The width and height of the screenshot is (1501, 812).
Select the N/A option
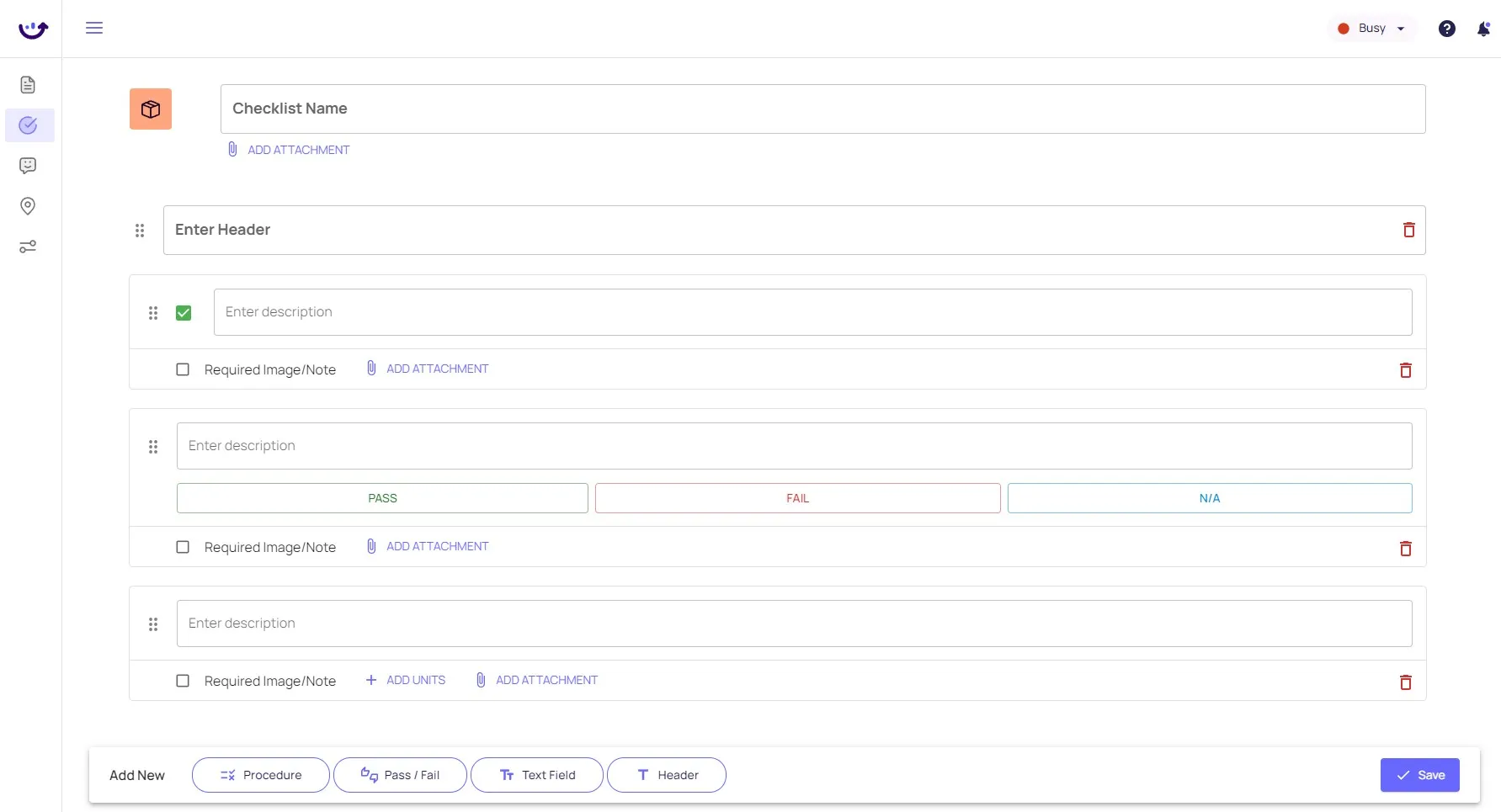[1210, 498]
